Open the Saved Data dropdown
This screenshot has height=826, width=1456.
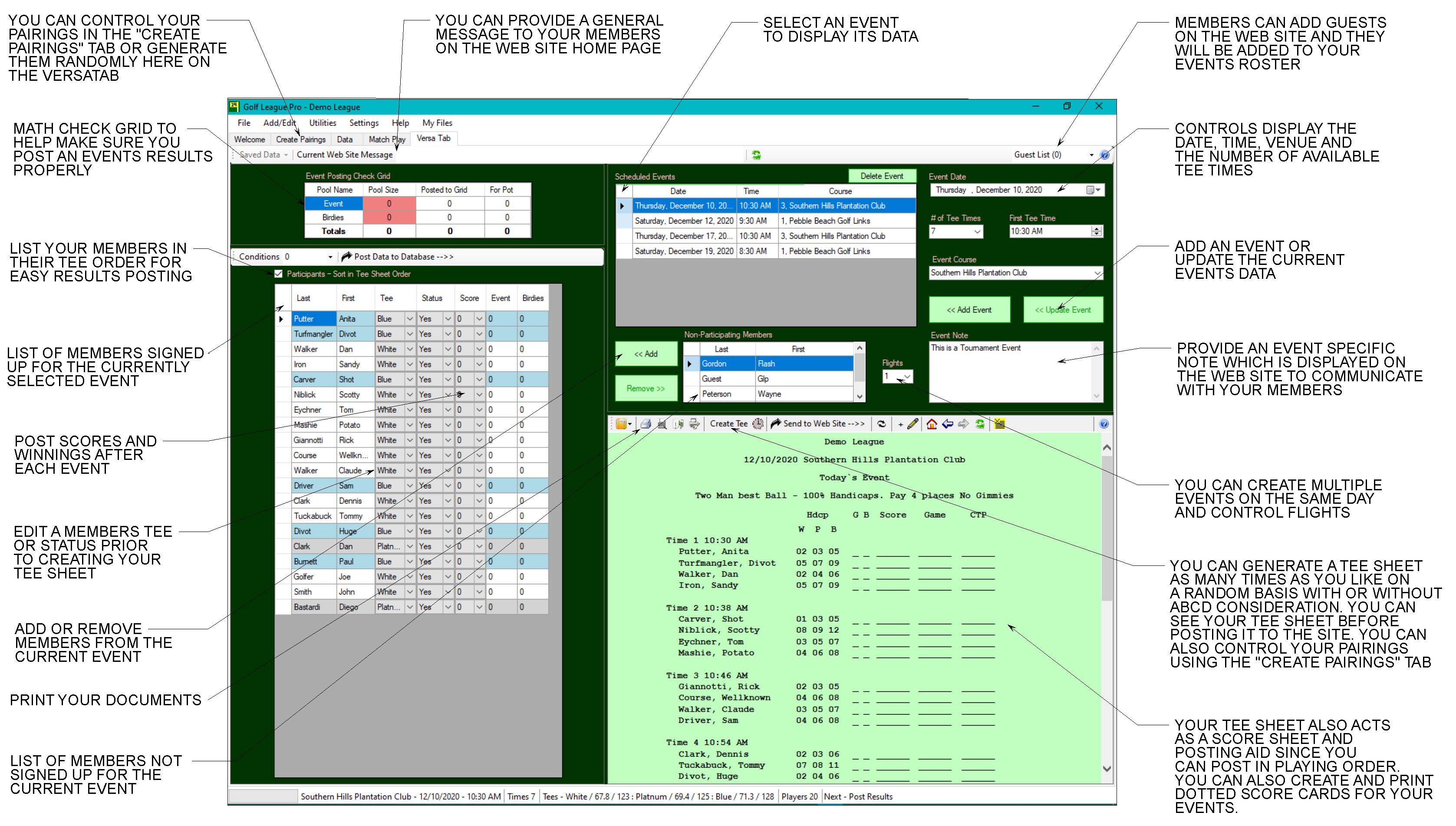click(287, 155)
